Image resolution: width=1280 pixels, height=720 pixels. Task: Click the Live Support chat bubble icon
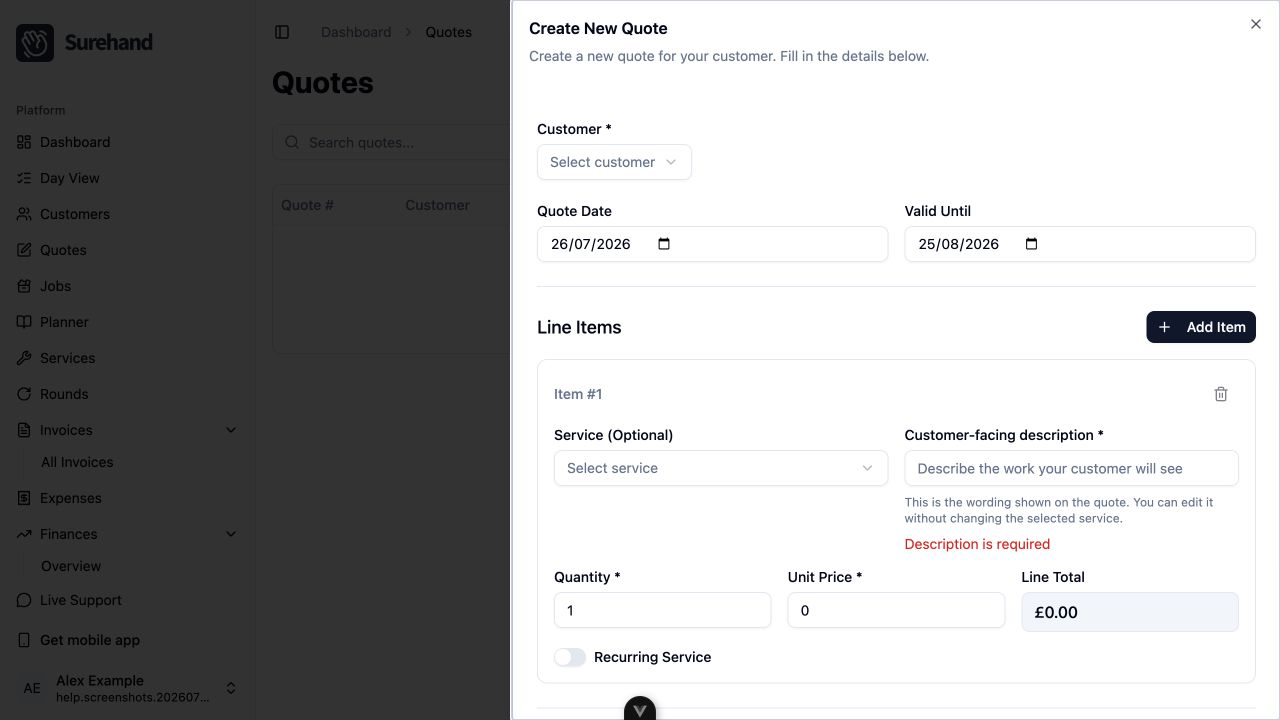[24, 600]
